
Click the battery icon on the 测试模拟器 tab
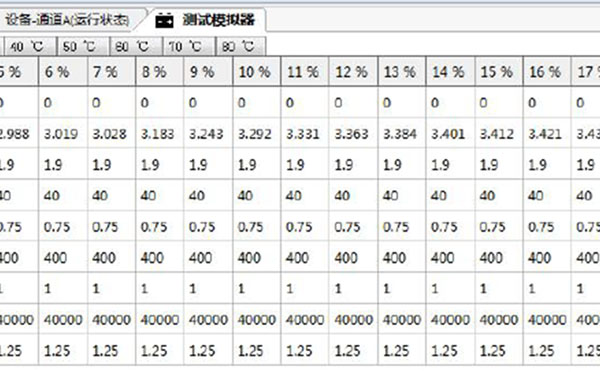click(165, 21)
